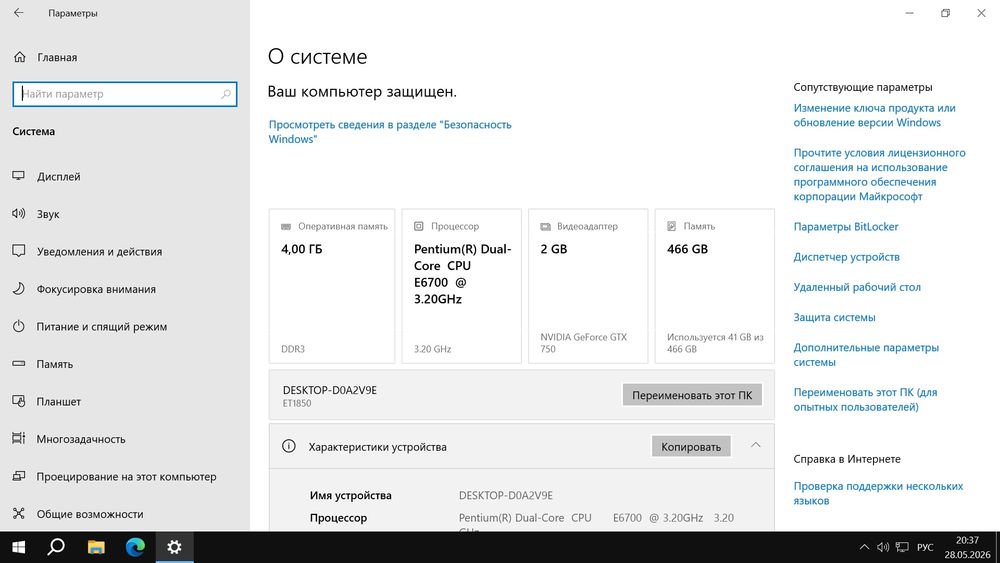Click the Память 466 GB storage card
This screenshot has width=1000, height=563.
(x=715, y=286)
